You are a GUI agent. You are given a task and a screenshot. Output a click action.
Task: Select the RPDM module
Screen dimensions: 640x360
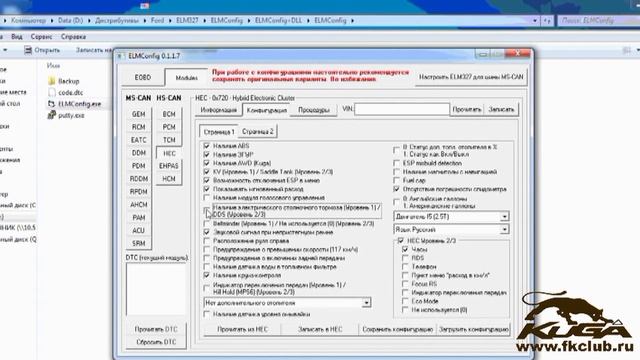coord(138,191)
